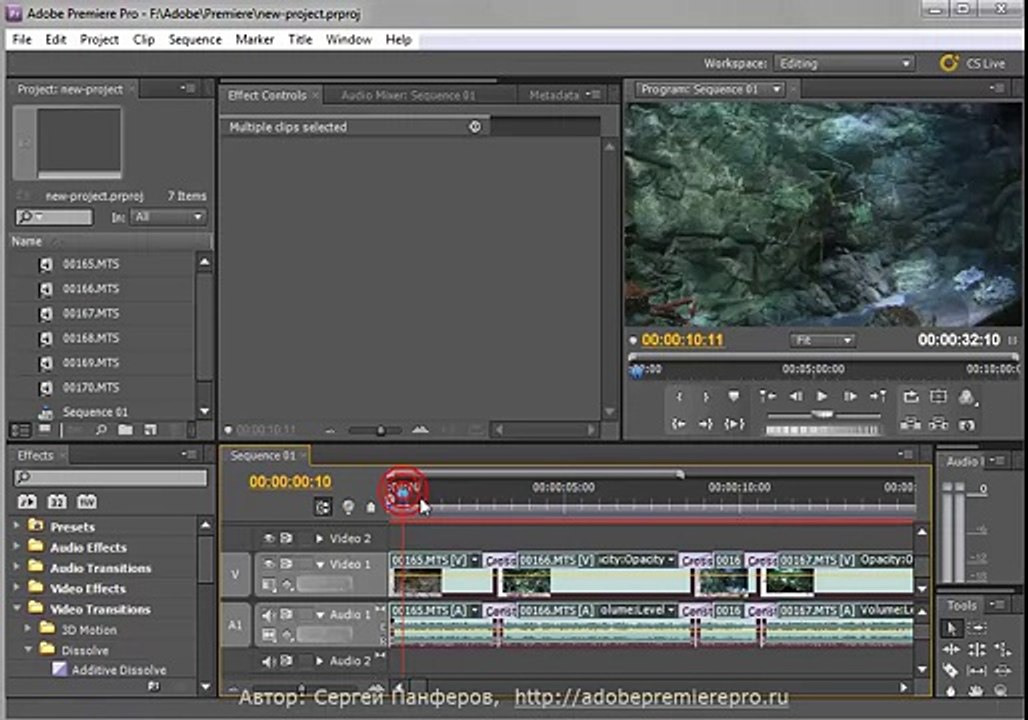The width and height of the screenshot is (1028, 720).
Task: Set In point in Program monitor
Action: (x=679, y=397)
